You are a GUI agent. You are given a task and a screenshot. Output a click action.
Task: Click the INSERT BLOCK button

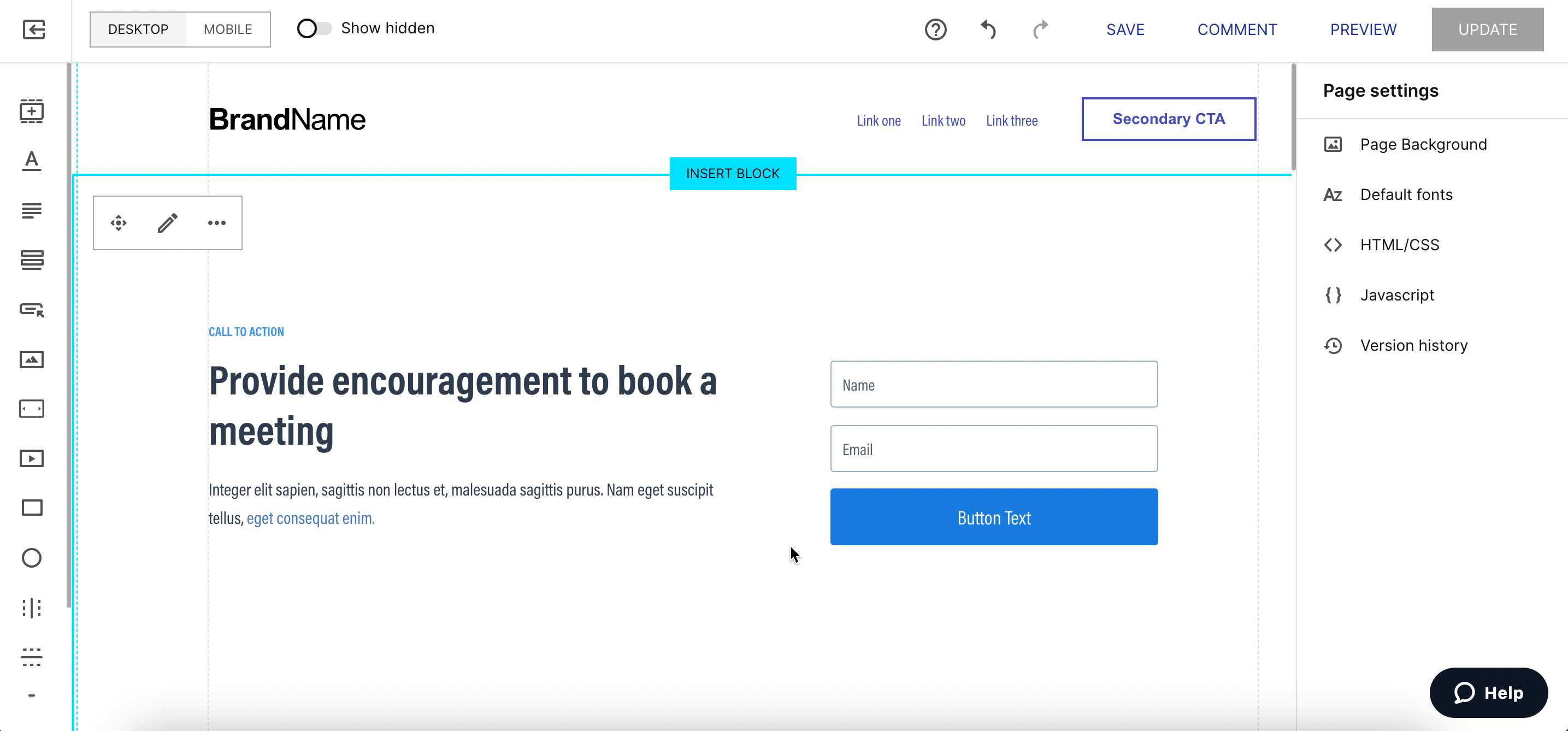tap(733, 174)
